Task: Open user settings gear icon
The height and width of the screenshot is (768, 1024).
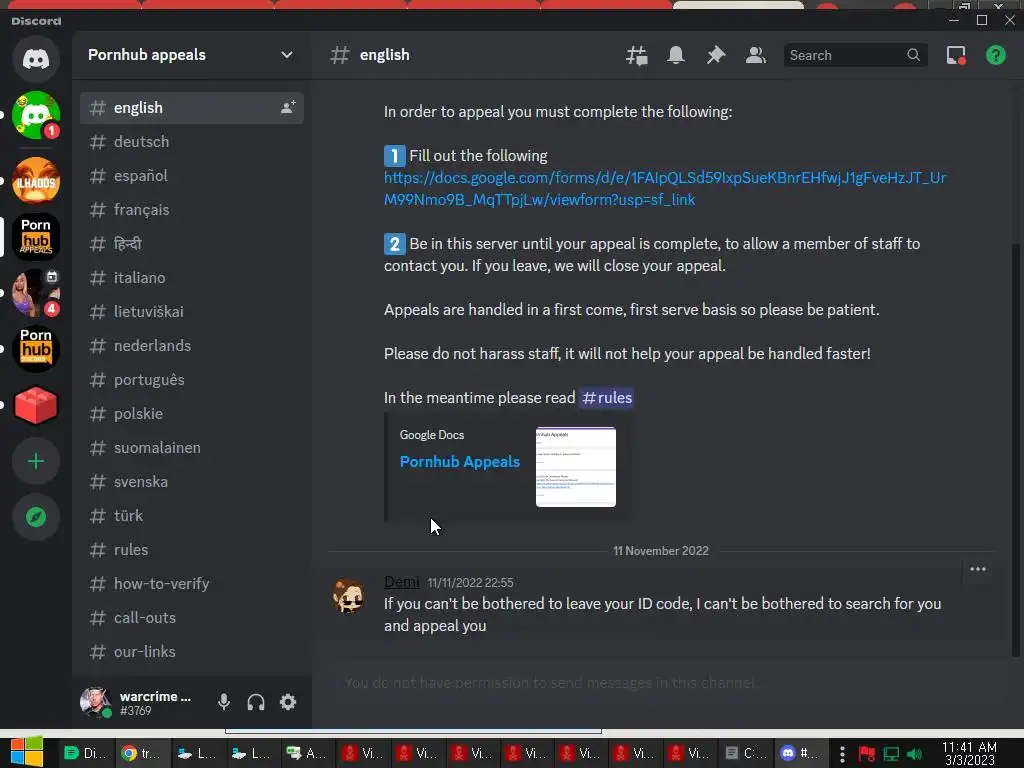Action: tap(288, 702)
